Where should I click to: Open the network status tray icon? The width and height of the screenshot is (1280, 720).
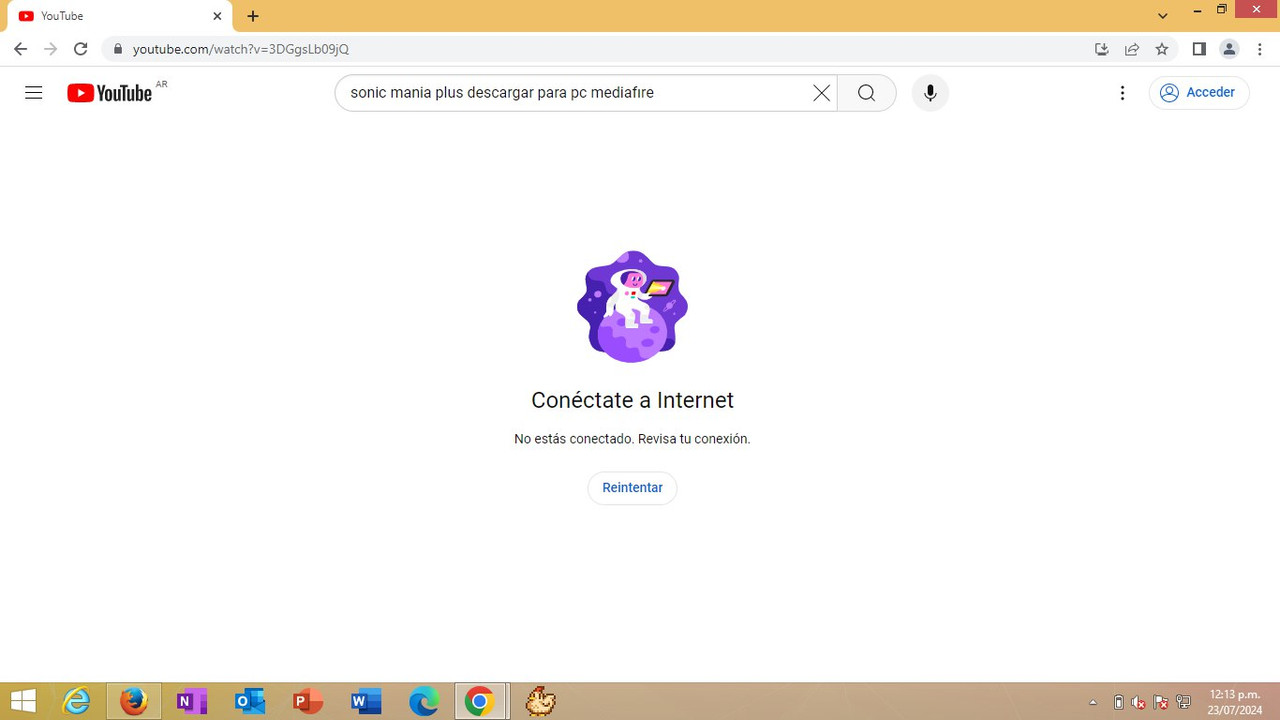[x=1184, y=702]
